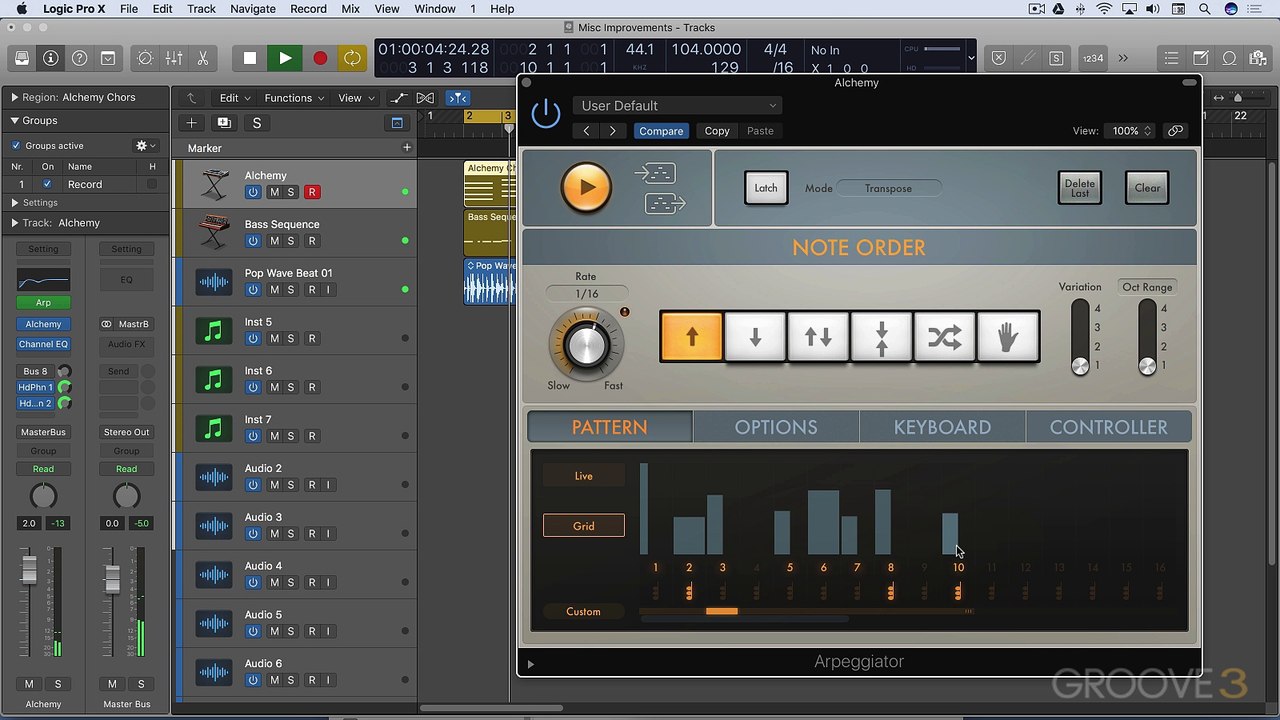Select the Grid pattern button

584,525
